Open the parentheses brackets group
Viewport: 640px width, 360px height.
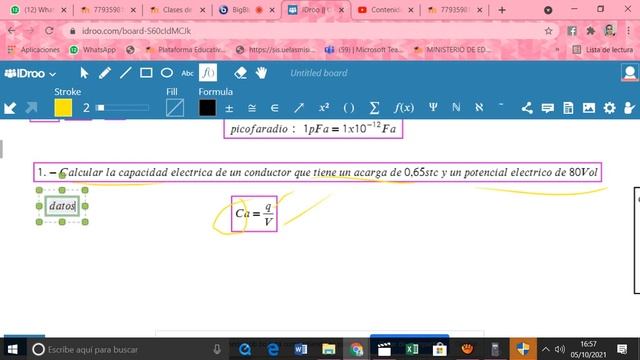pyautogui.click(x=349, y=108)
